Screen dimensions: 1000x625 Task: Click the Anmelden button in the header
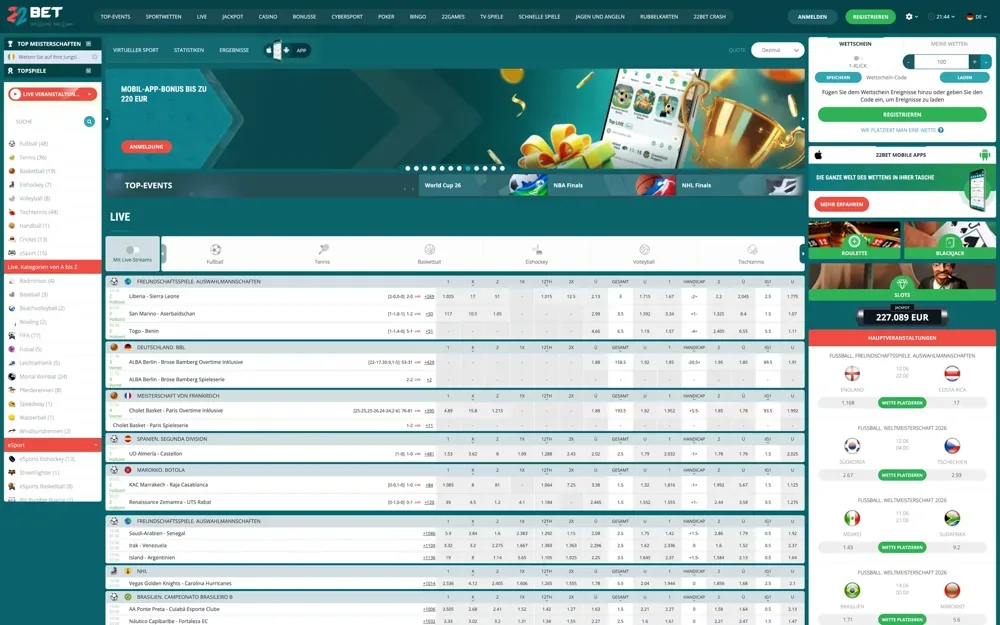coord(812,17)
